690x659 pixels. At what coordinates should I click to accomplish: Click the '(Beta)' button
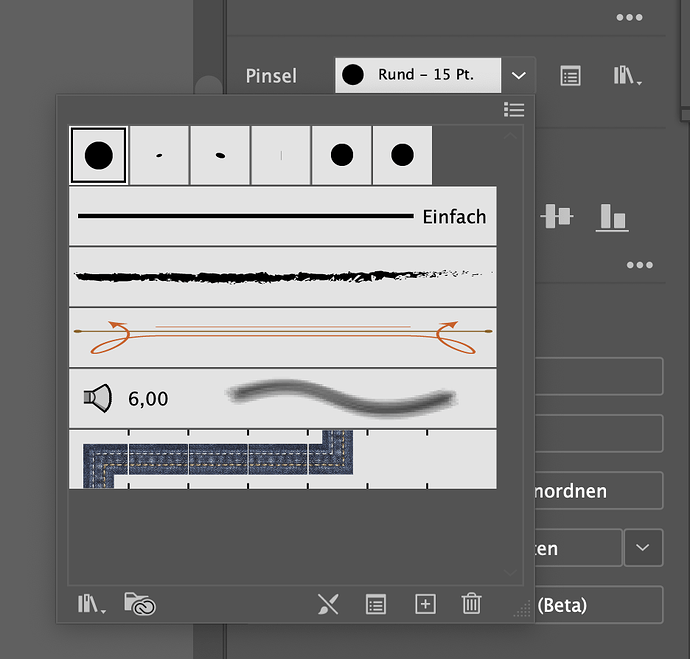pos(598,605)
